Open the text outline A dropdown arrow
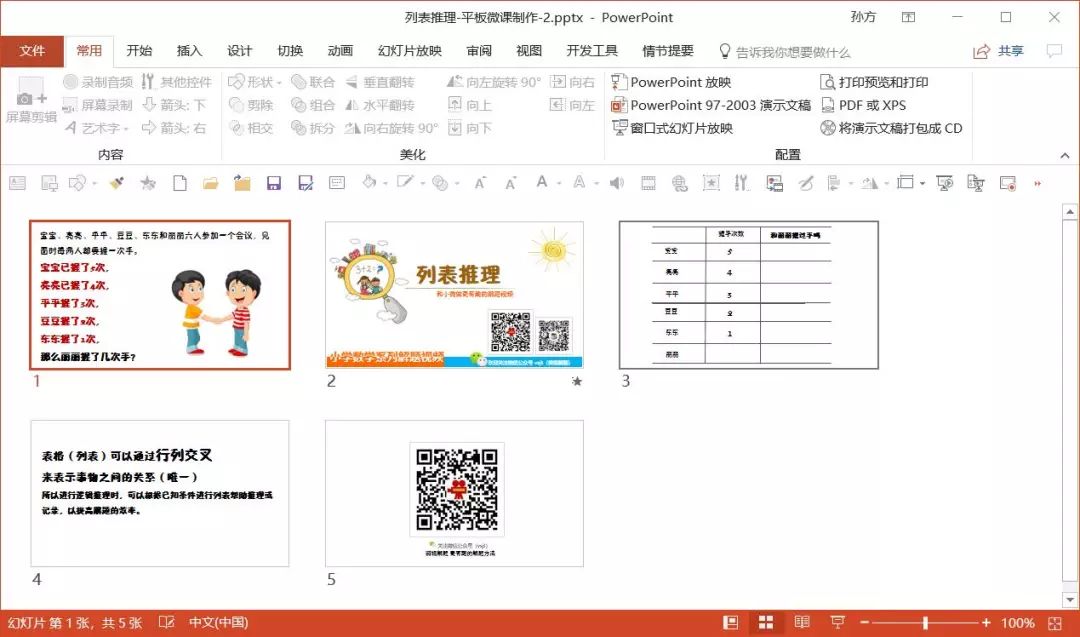Image resolution: width=1080 pixels, height=637 pixels. point(596,184)
